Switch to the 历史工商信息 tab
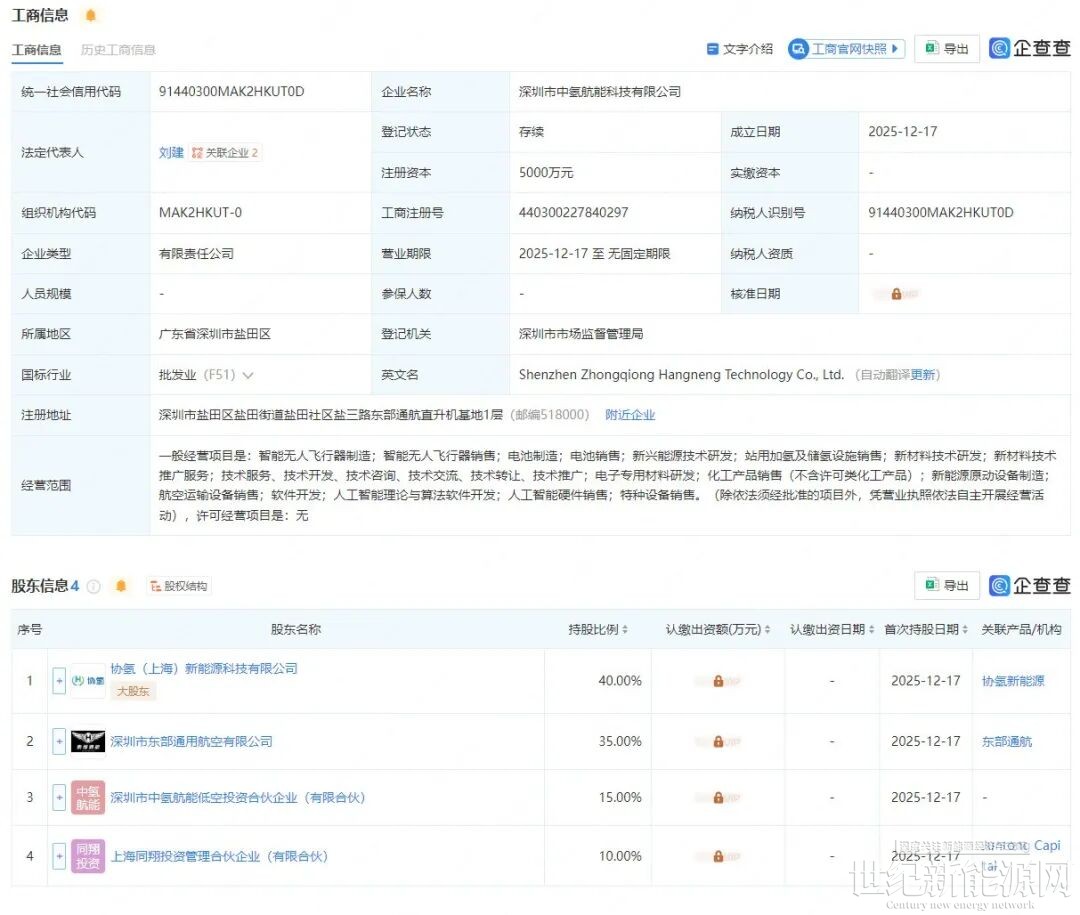 117,49
